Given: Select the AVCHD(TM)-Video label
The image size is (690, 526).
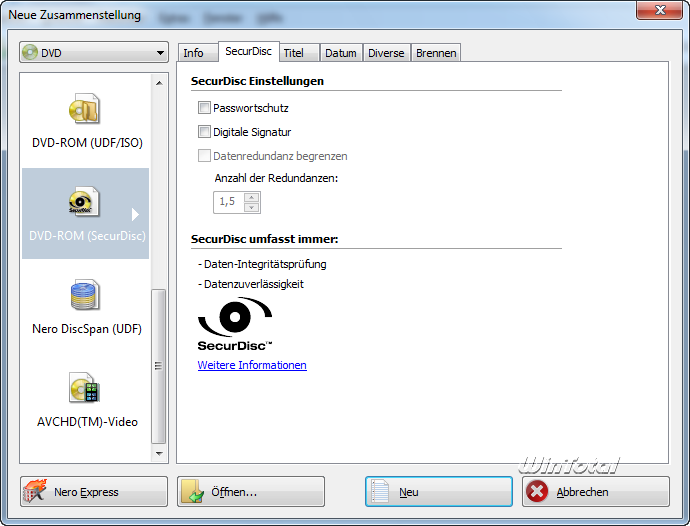Looking at the screenshot, I should pyautogui.click(x=87, y=422).
